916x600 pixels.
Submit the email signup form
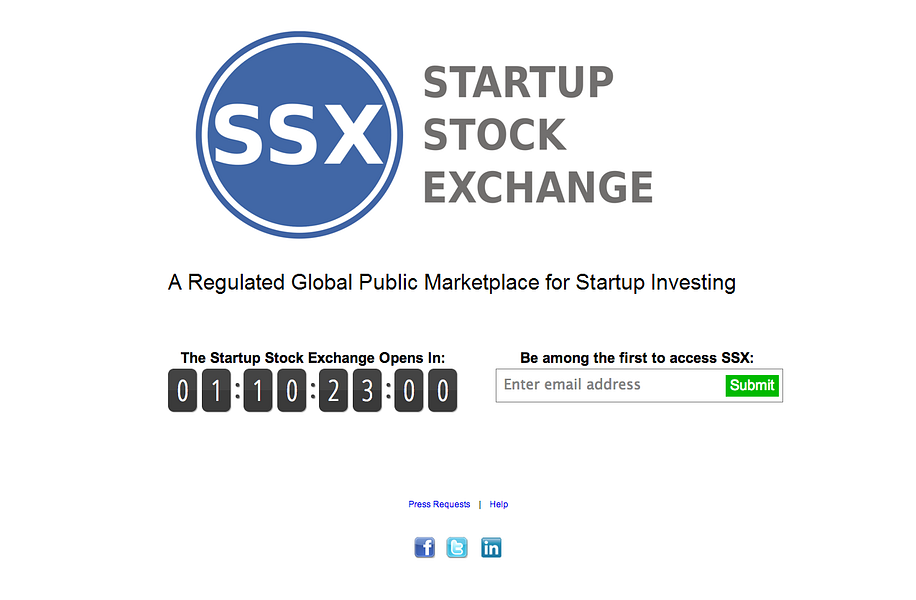point(752,385)
